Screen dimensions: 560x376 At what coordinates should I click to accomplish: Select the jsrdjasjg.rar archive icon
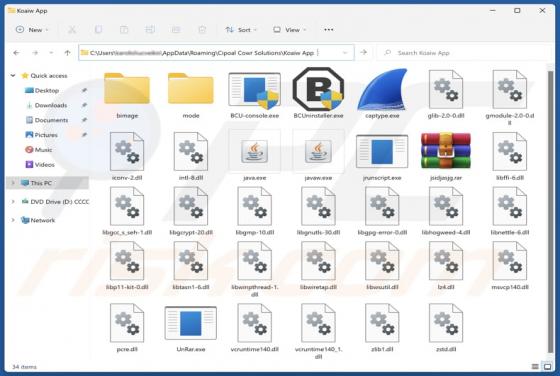[446, 150]
